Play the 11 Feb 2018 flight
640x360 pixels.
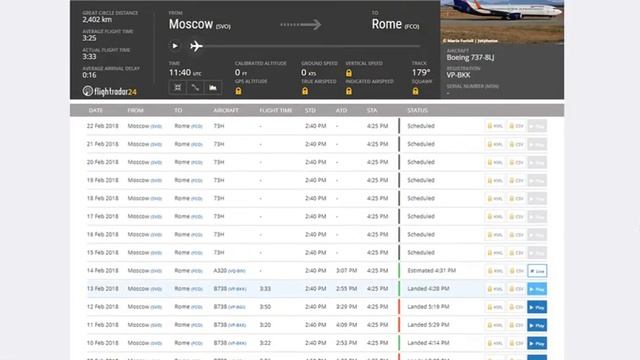click(537, 325)
